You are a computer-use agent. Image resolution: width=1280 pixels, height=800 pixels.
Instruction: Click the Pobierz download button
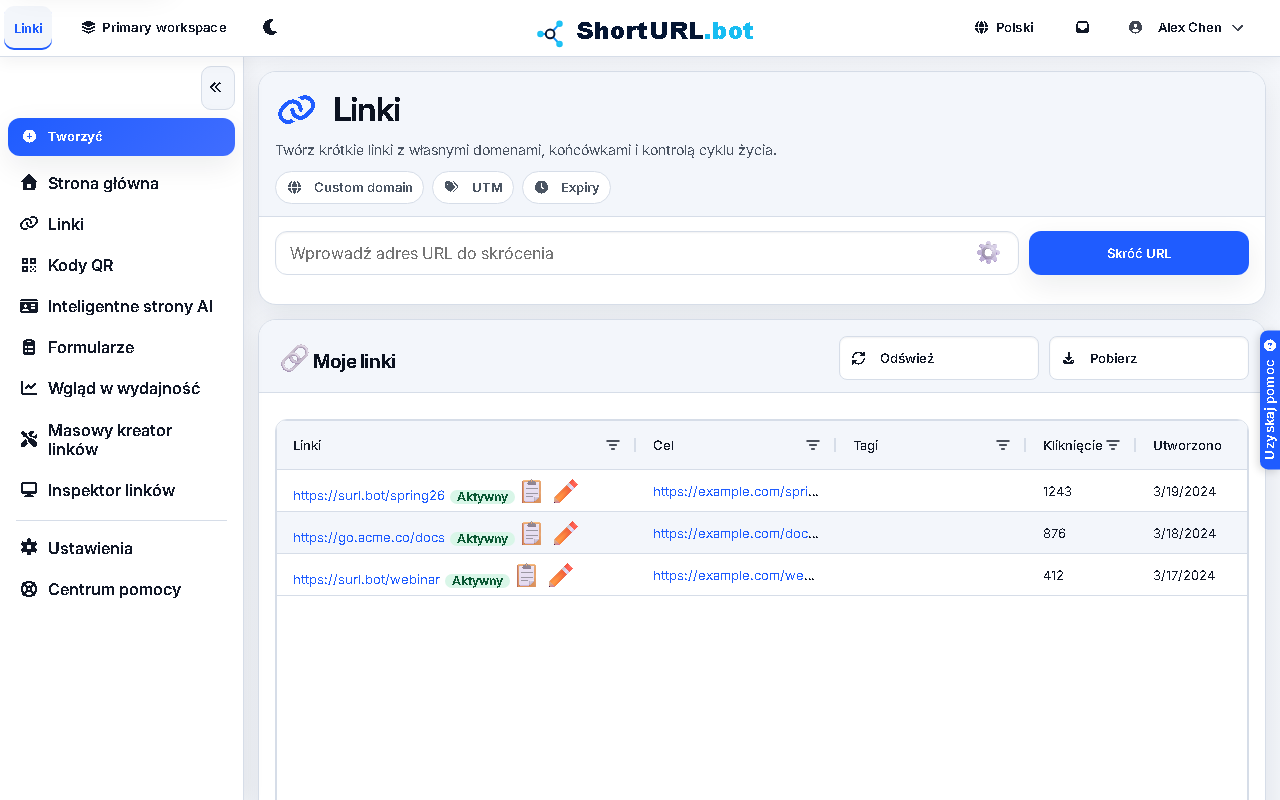1149,358
